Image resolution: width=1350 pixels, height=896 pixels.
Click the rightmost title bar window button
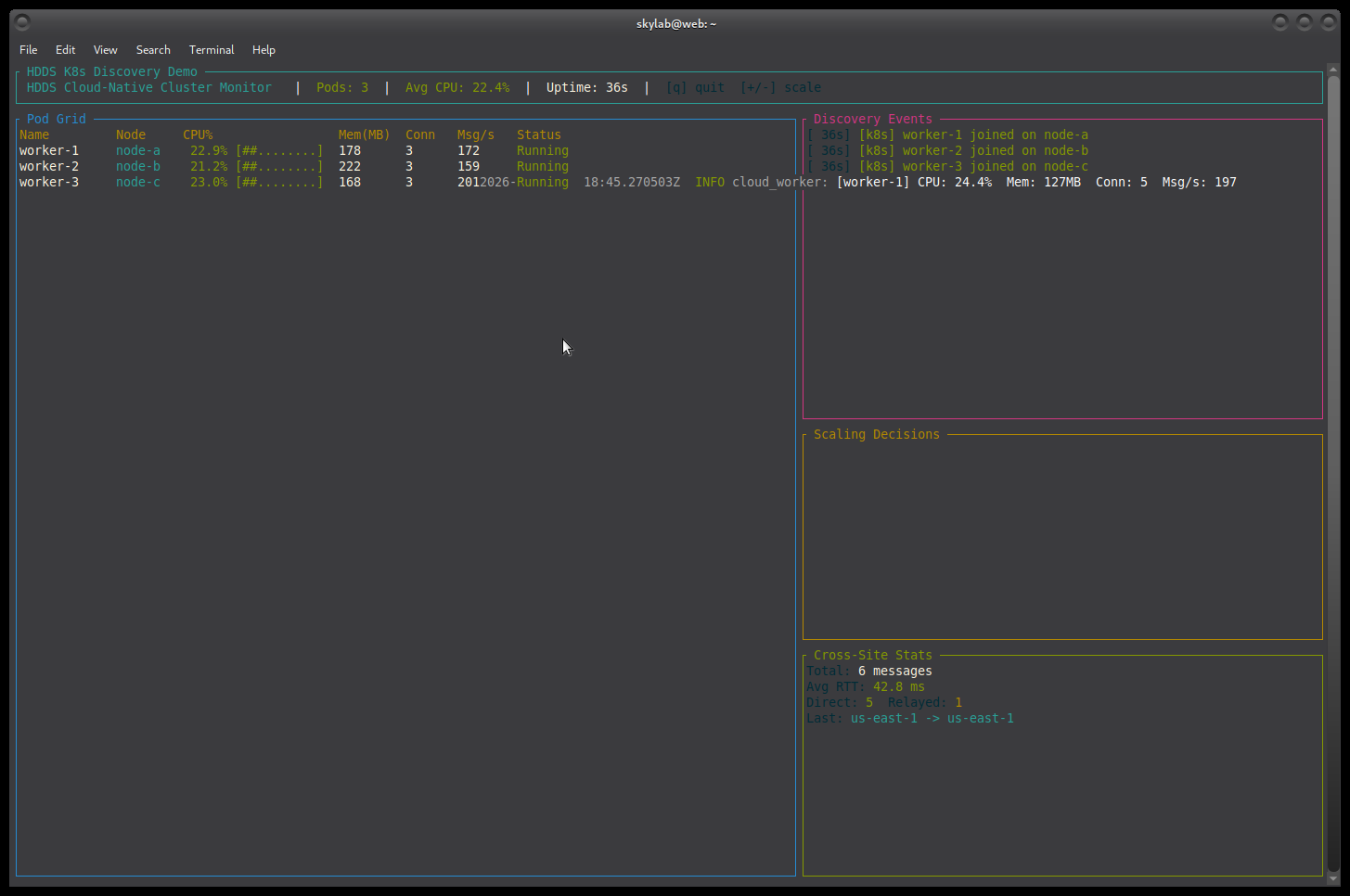click(1328, 22)
